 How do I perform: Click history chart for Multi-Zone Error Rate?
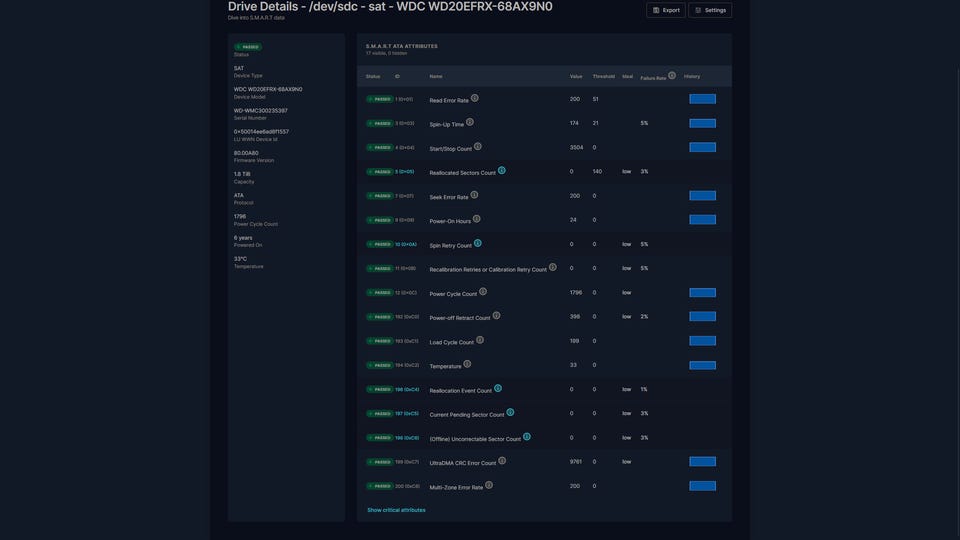702,486
